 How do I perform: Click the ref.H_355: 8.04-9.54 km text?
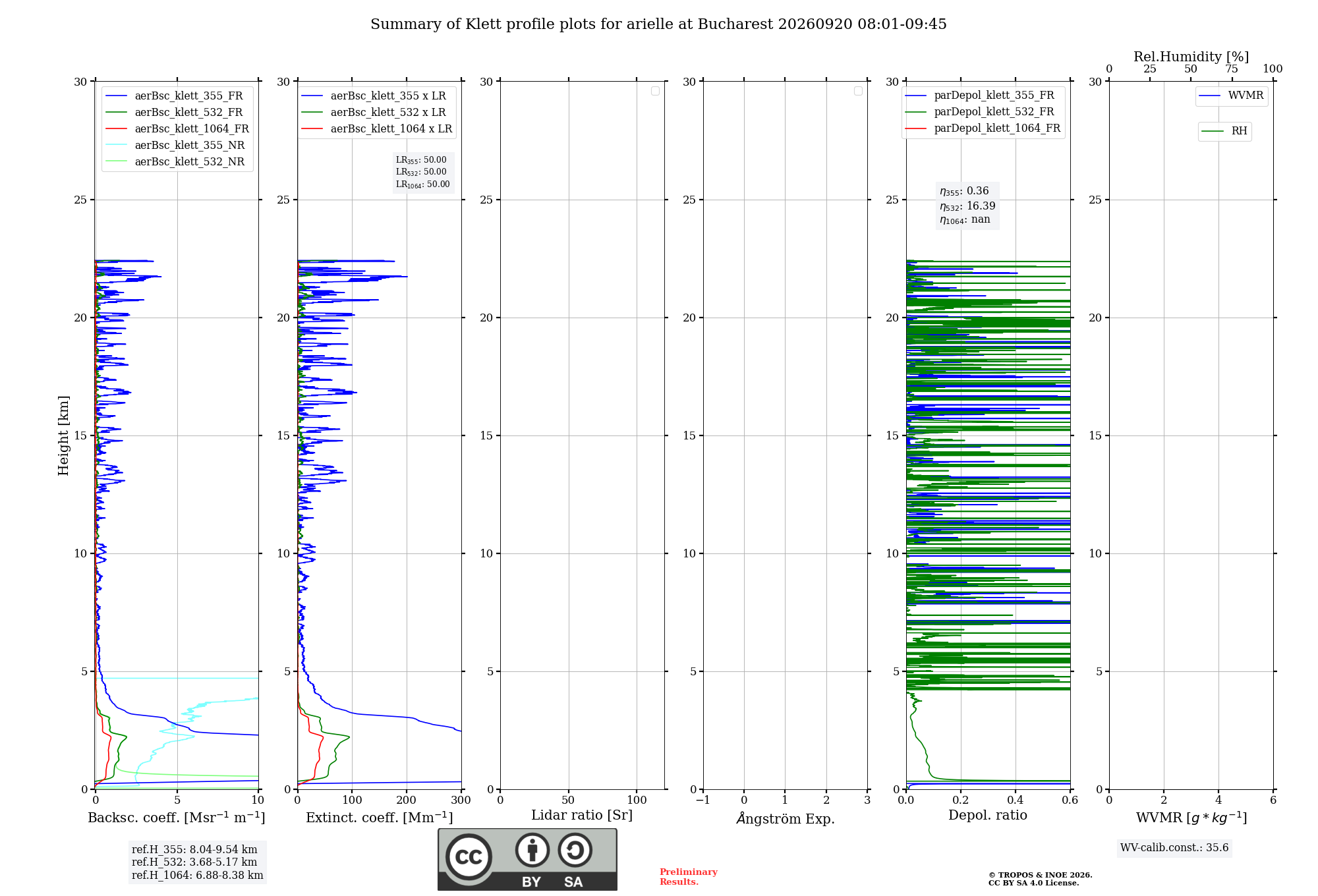pos(194,850)
